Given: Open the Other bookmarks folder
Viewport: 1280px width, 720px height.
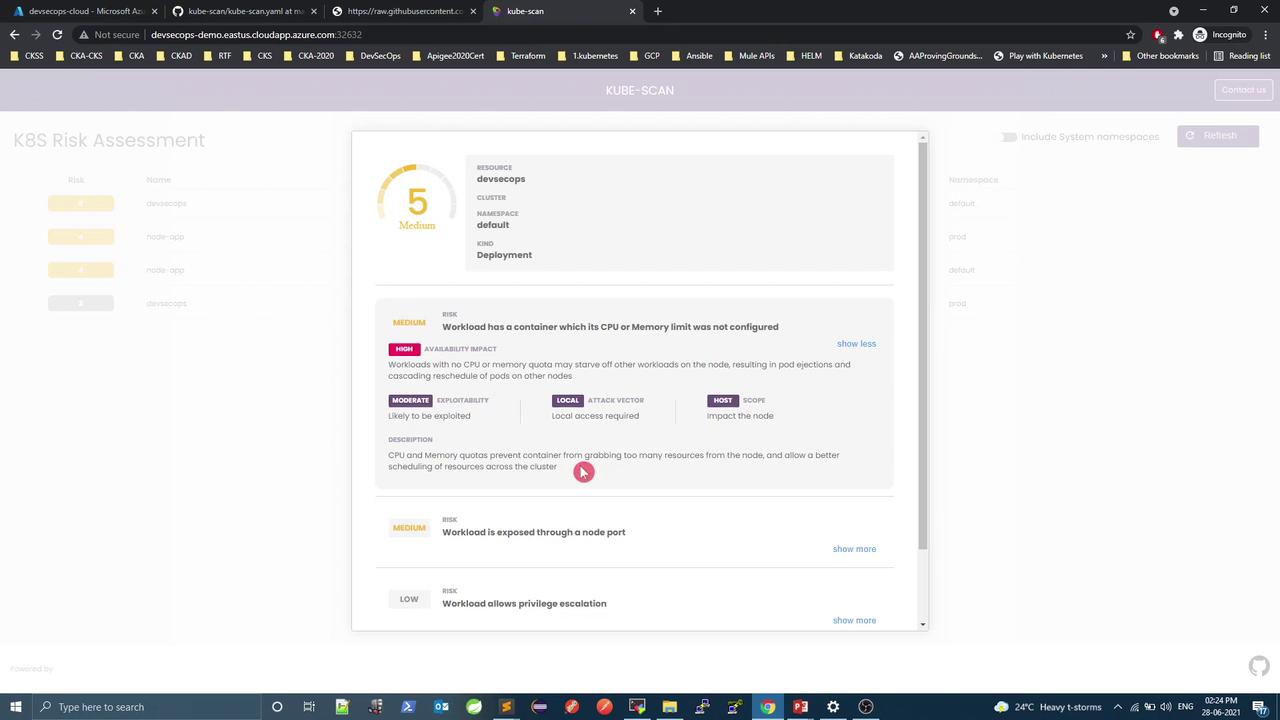Looking at the screenshot, I should tap(1160, 56).
